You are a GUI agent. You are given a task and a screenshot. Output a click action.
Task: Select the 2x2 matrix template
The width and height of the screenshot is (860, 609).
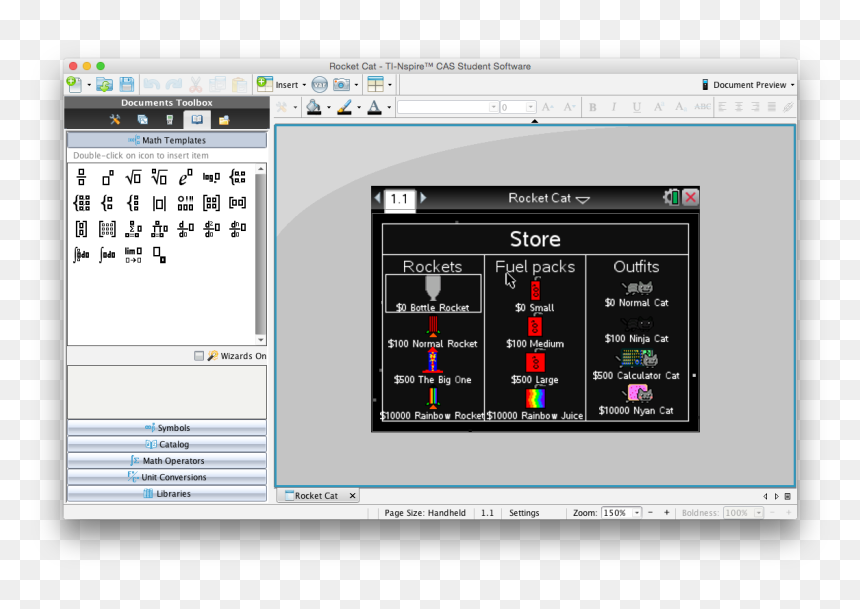pos(211,203)
